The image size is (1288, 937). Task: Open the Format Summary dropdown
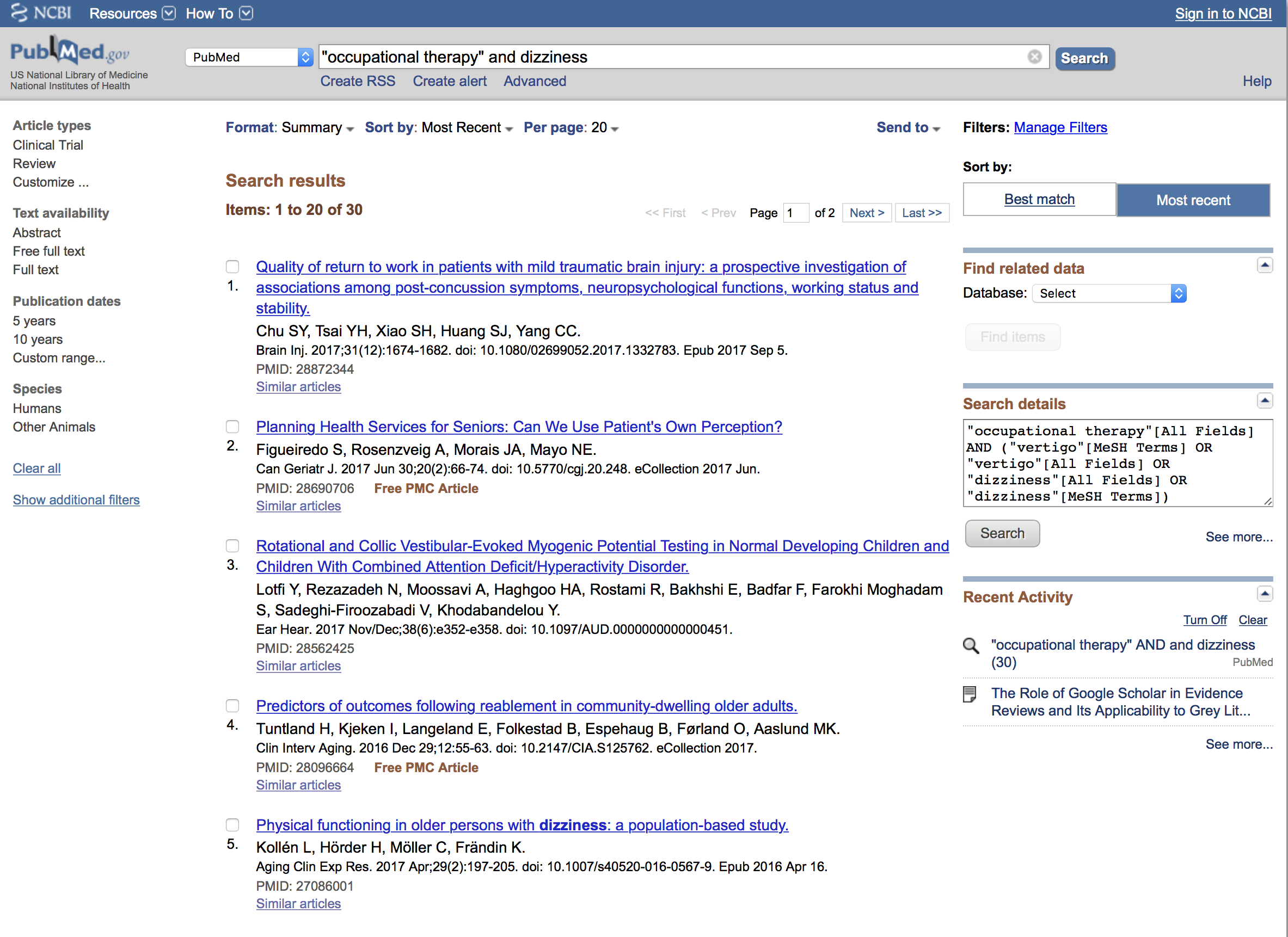(290, 128)
